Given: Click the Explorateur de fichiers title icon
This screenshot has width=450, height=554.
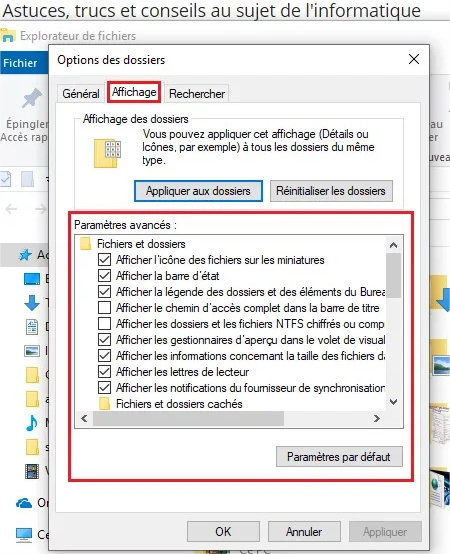Looking at the screenshot, I should click(8, 35).
